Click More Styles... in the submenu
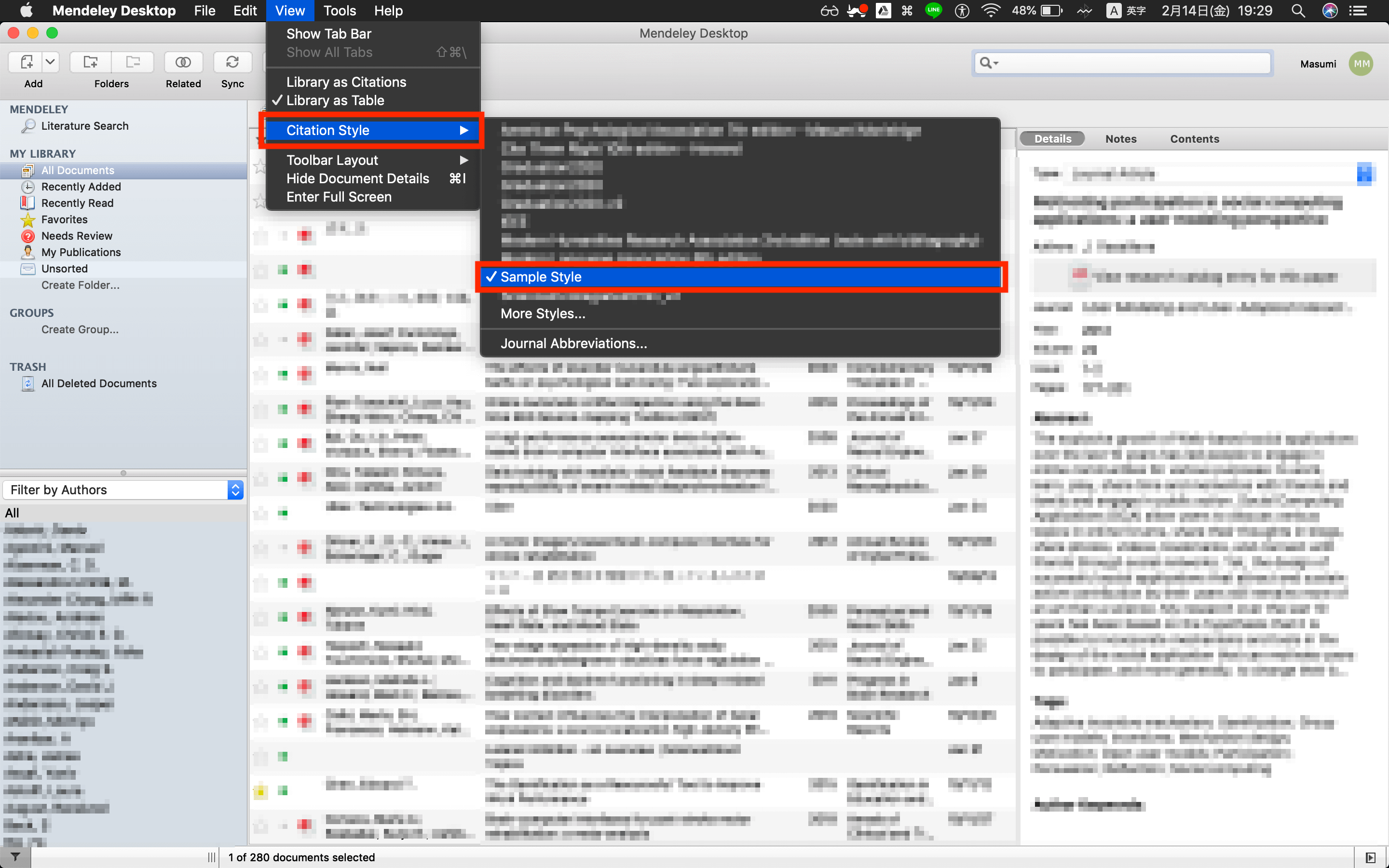The width and height of the screenshot is (1389, 868). [740, 313]
